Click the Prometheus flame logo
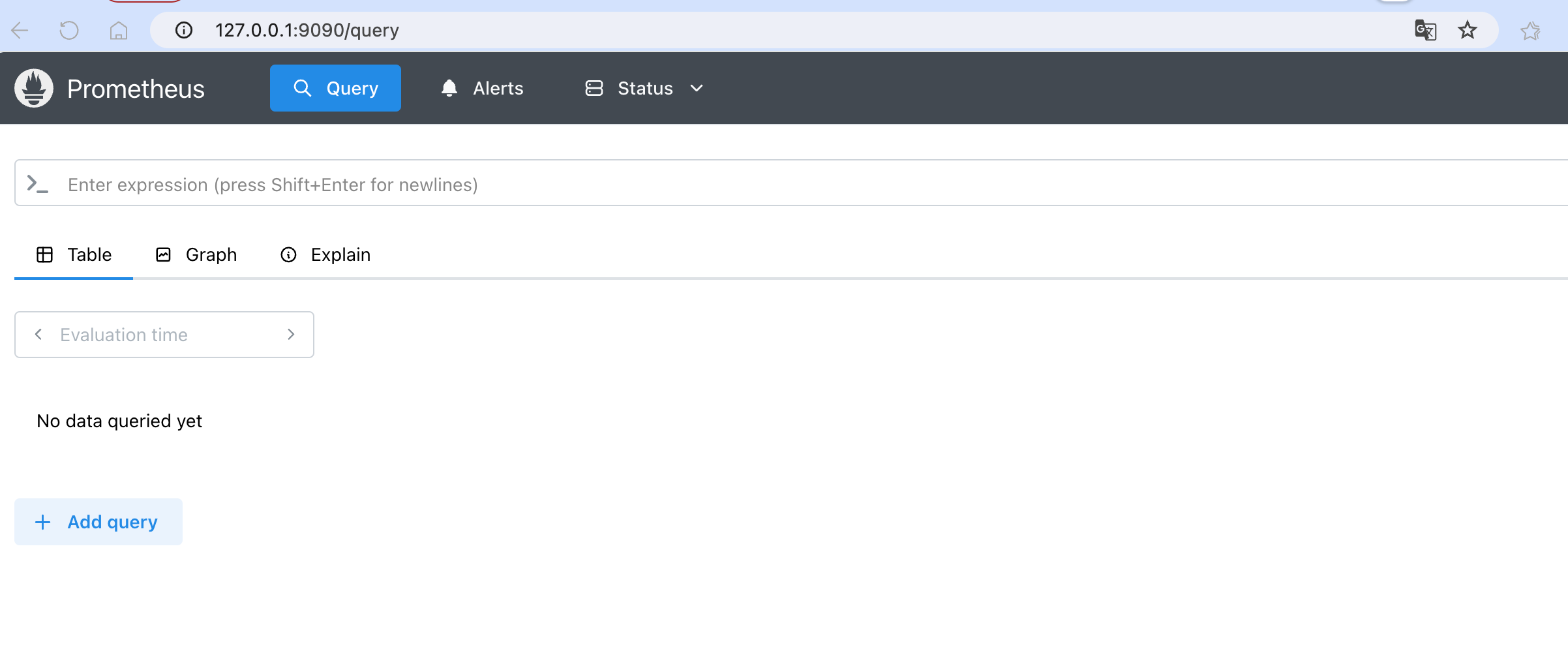This screenshot has height=664, width=1568. click(34, 88)
